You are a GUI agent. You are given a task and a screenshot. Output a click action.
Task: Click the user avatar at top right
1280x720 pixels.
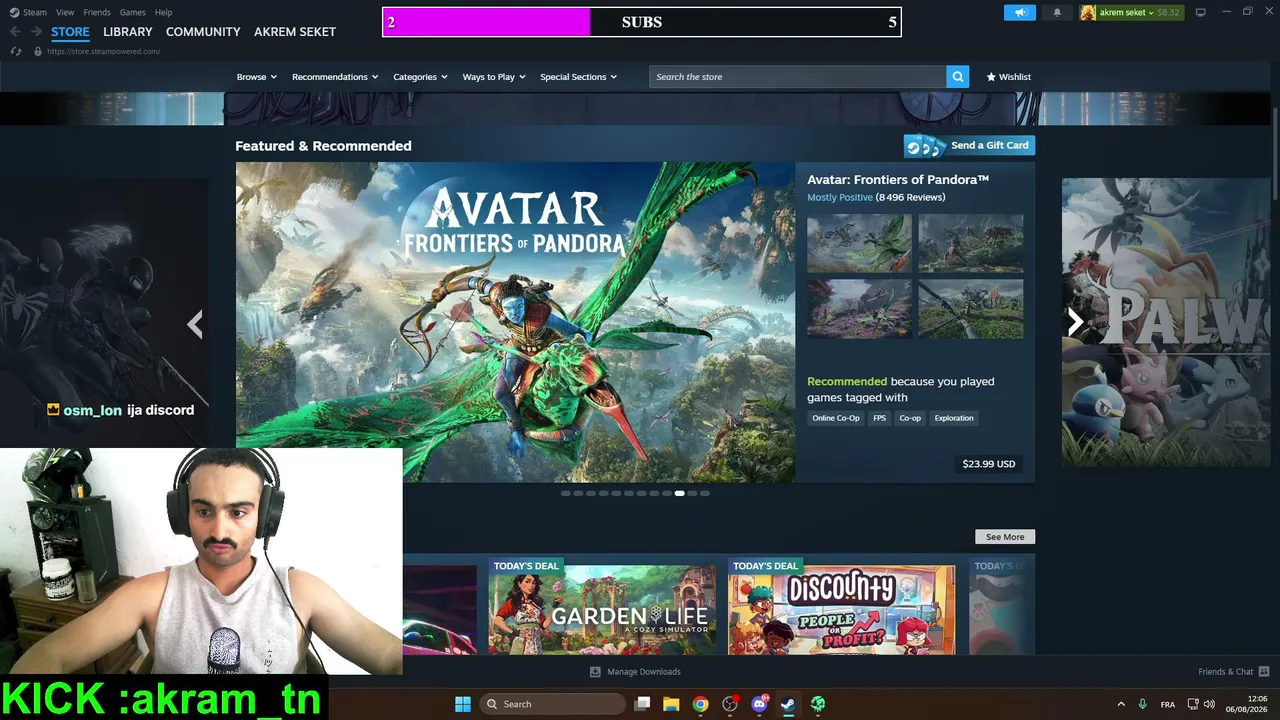[1088, 12]
